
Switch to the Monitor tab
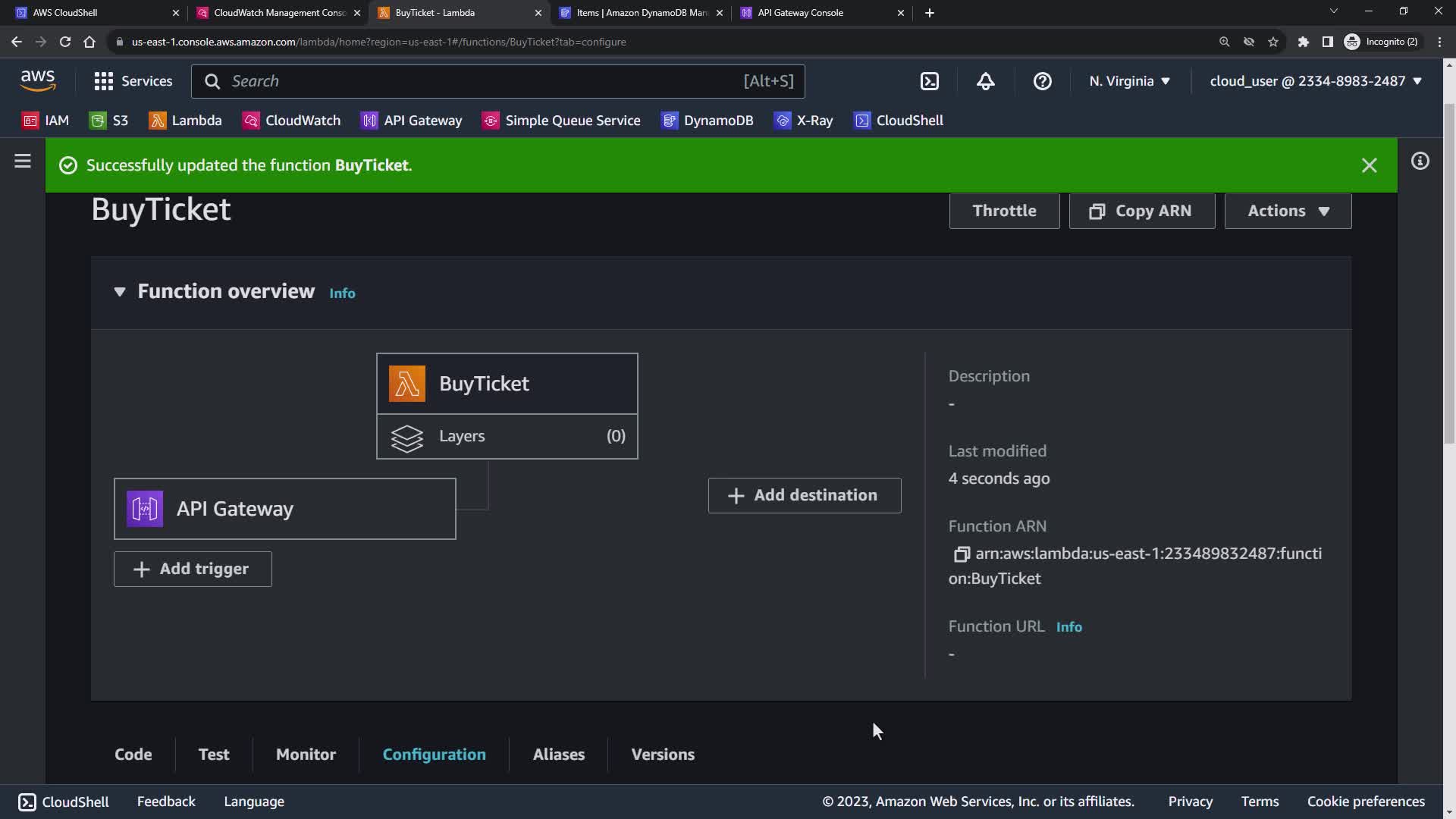point(306,755)
